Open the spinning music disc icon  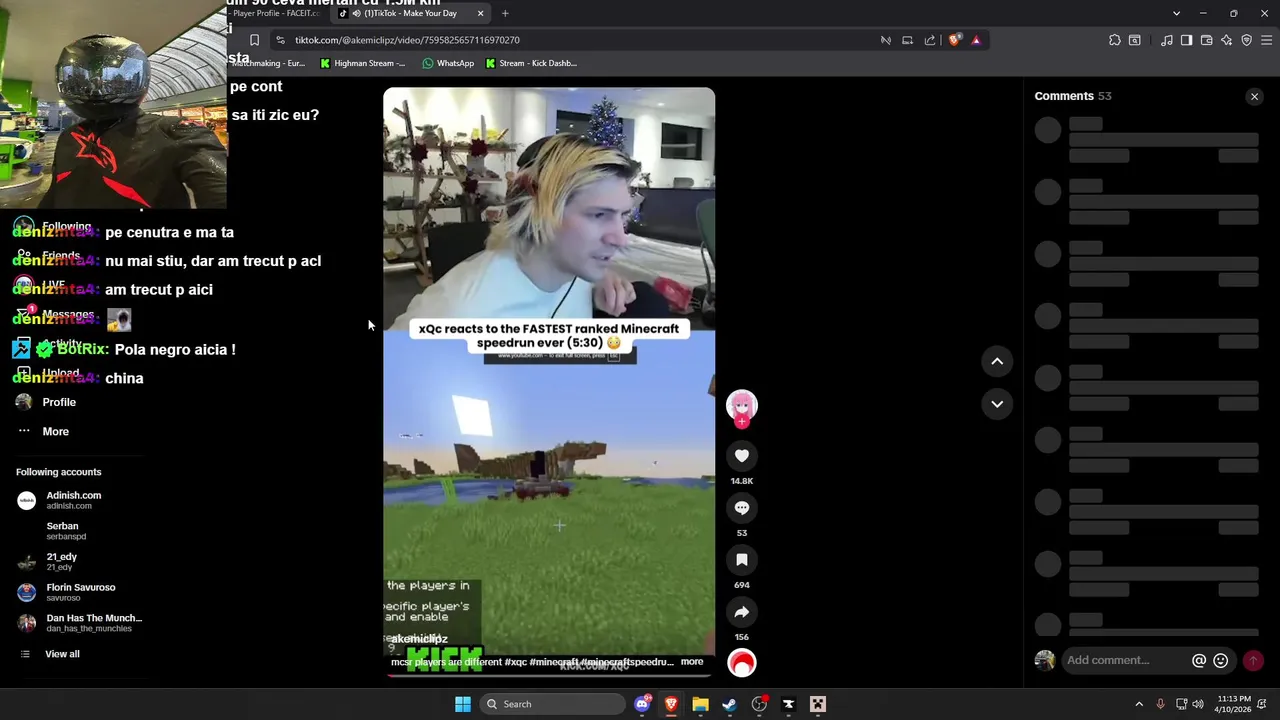tap(742, 663)
